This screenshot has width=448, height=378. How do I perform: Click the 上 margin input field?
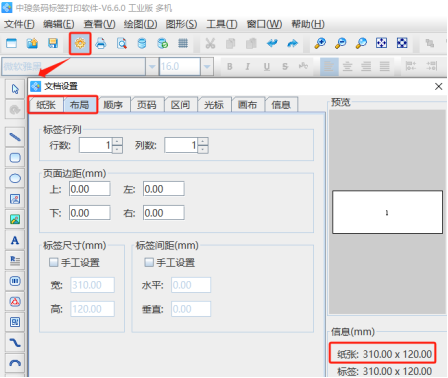(x=90, y=189)
